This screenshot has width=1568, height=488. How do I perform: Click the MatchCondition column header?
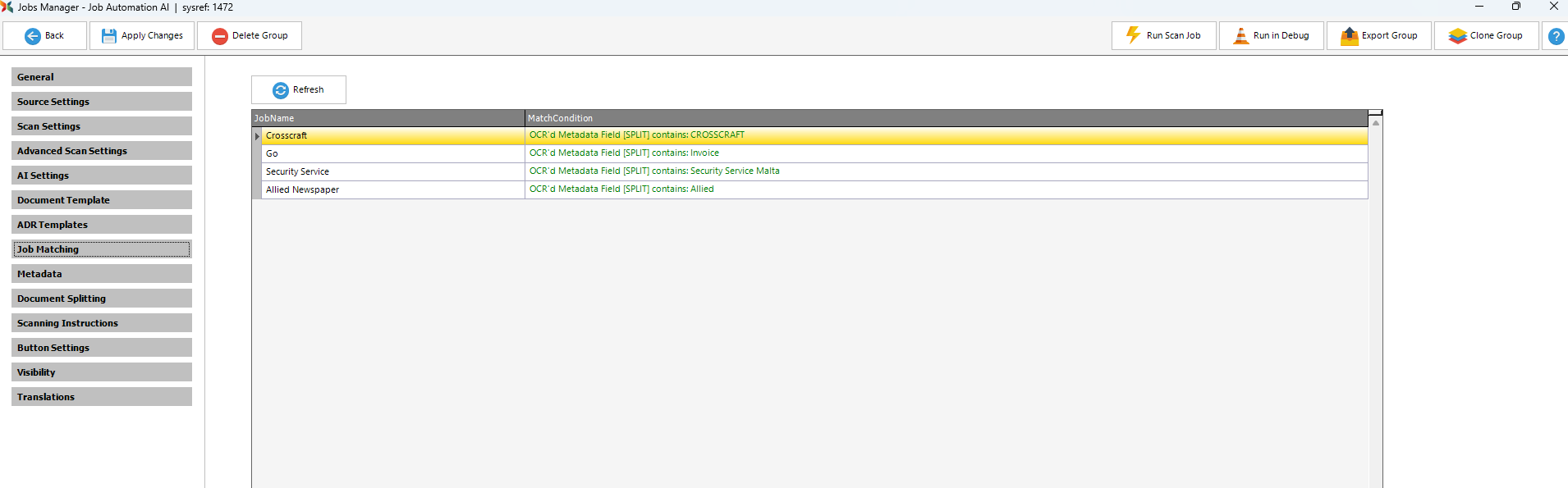pos(944,118)
